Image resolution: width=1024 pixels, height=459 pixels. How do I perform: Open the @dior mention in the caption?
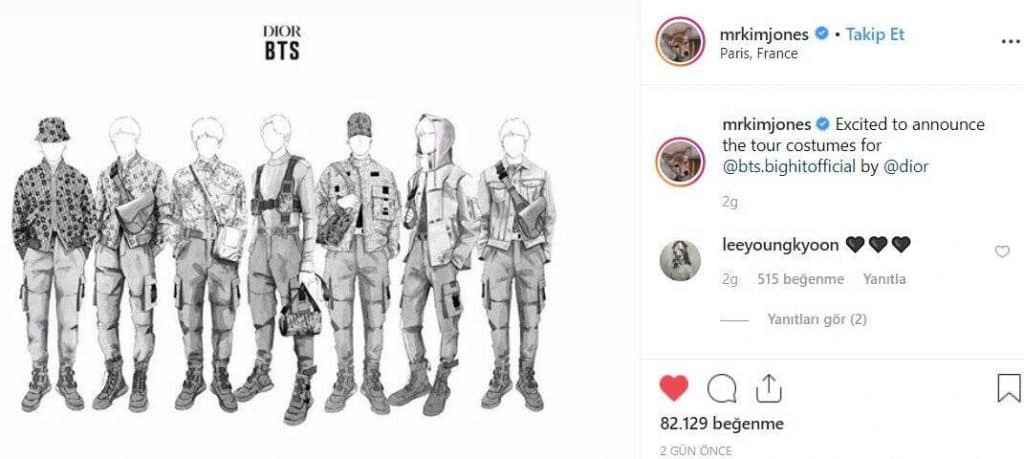(905, 166)
